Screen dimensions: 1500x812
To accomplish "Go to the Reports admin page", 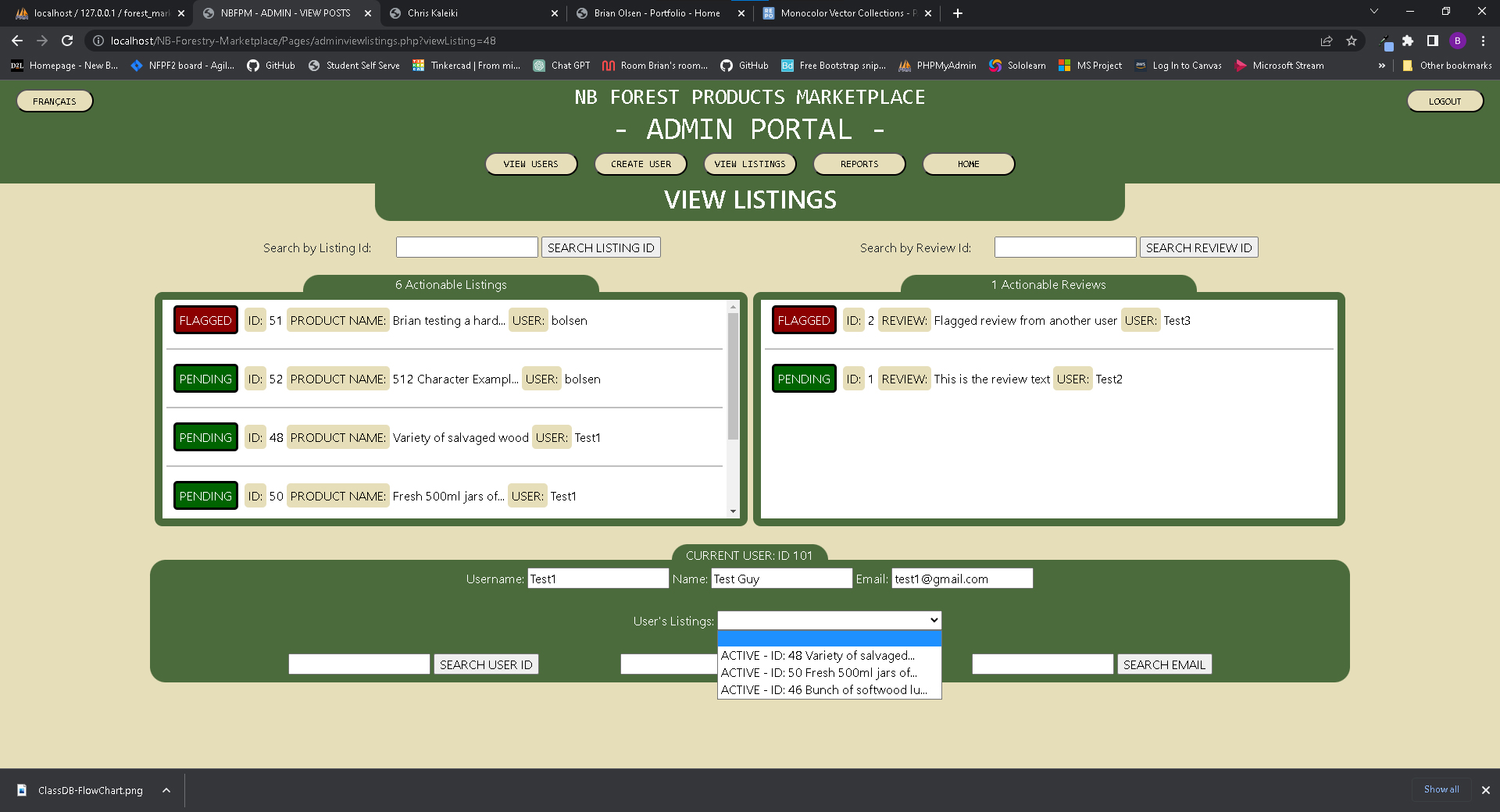I will click(x=859, y=164).
